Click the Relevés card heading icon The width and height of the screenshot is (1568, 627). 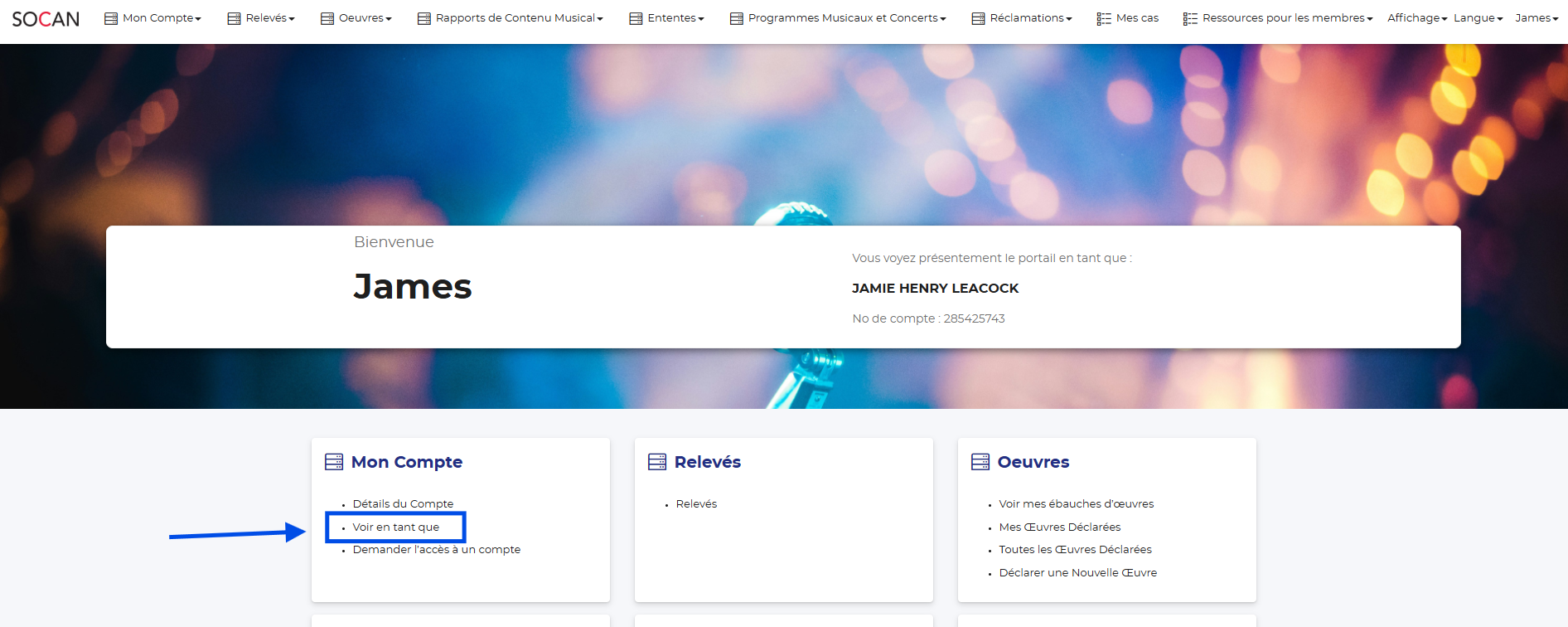click(x=657, y=462)
